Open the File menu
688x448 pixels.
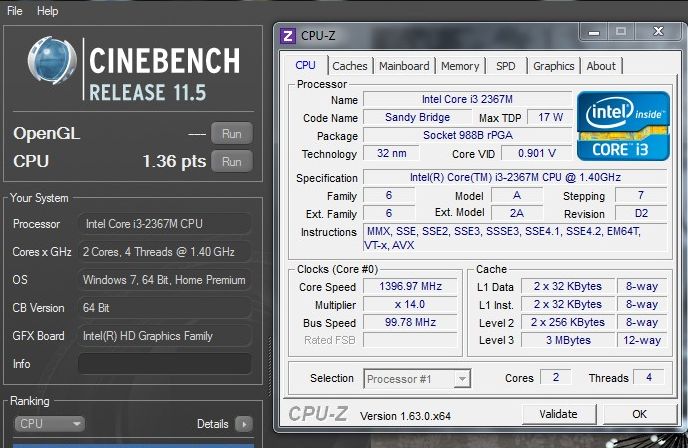click(x=15, y=11)
